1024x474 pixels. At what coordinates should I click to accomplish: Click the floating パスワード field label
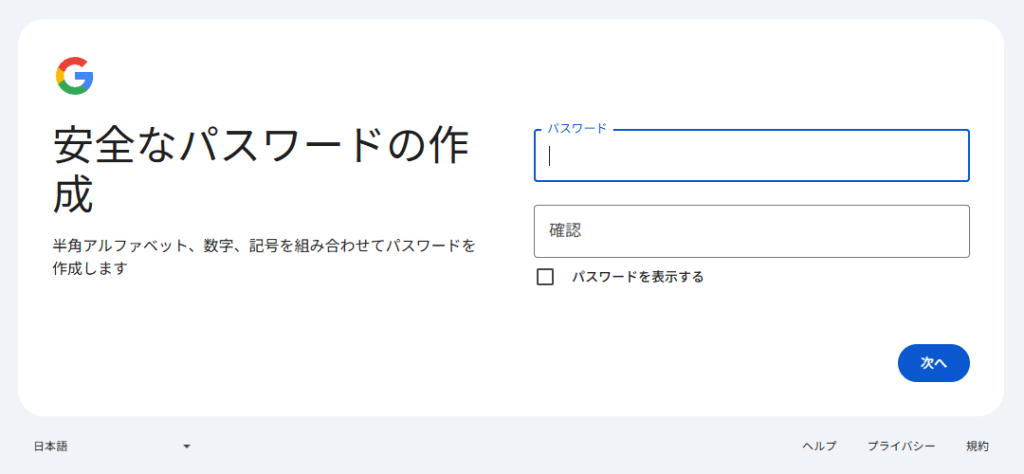(577, 129)
